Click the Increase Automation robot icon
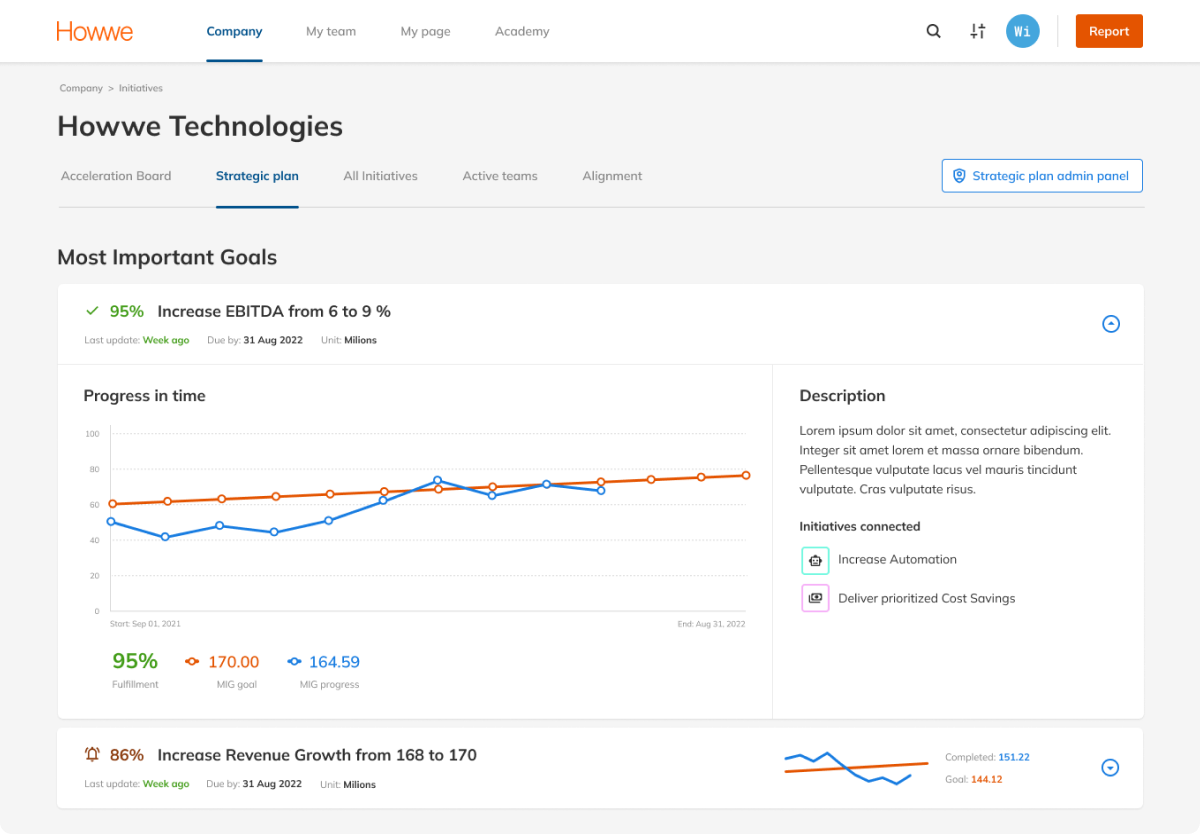Viewport: 1200px width, 834px height. 815,560
